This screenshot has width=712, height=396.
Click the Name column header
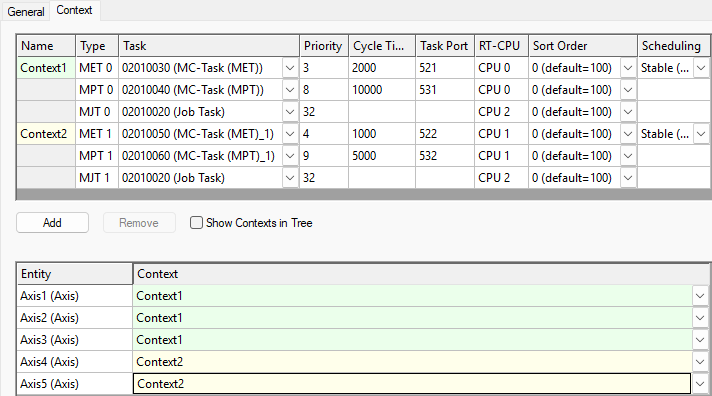(46, 46)
